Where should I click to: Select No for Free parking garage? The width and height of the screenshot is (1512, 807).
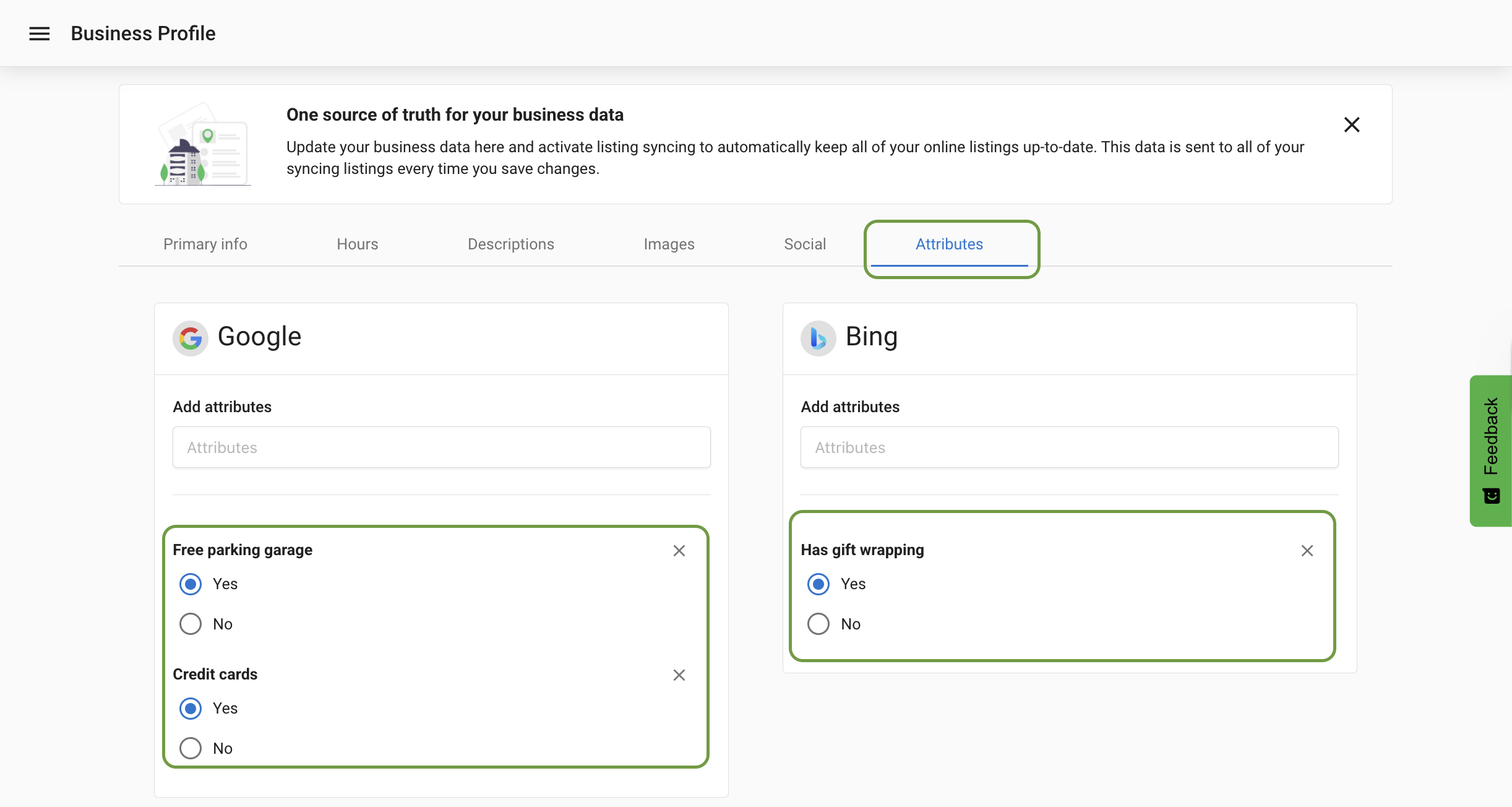(190, 624)
